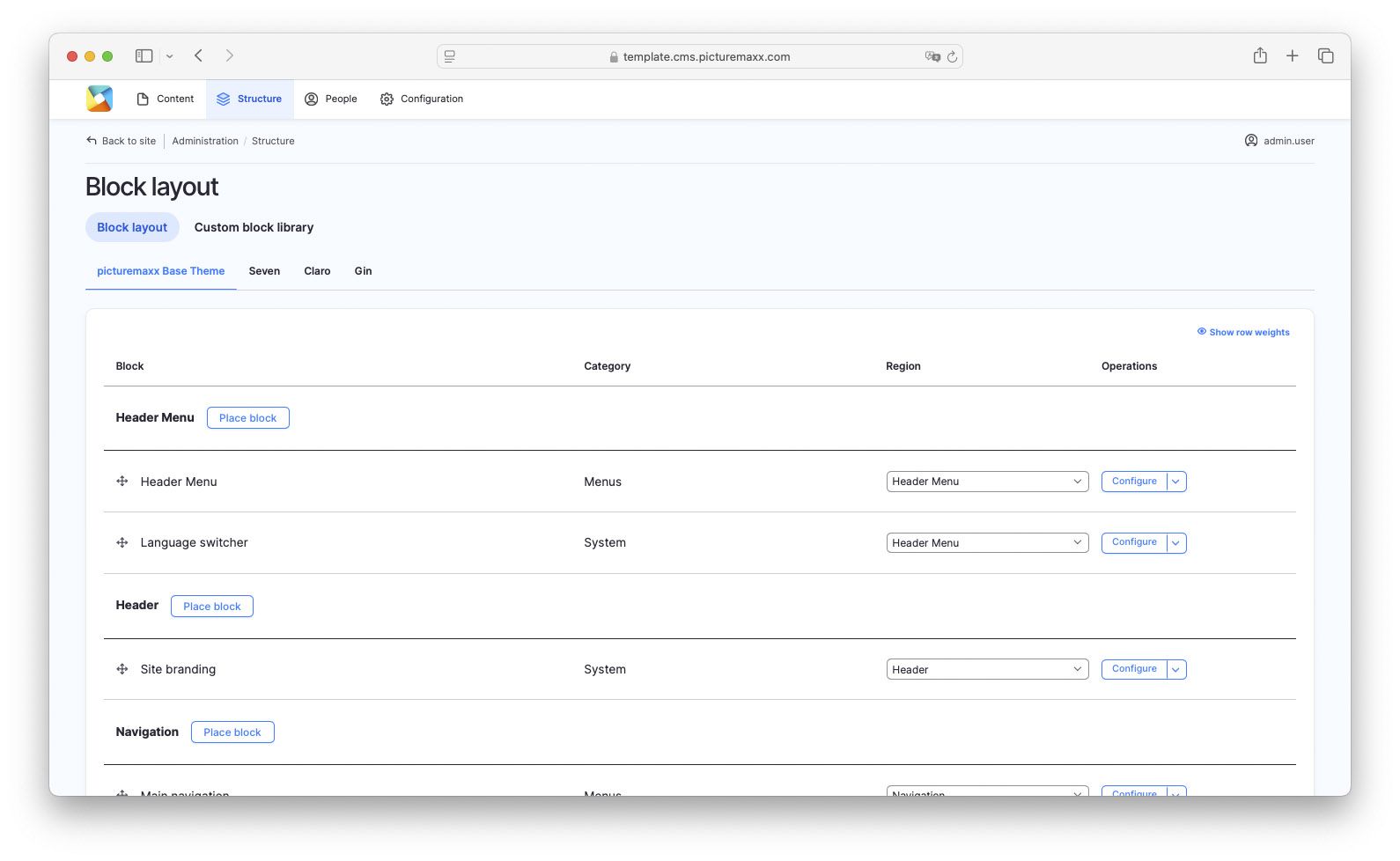
Task: Switch to the Custom block library tab
Action: coord(254,227)
